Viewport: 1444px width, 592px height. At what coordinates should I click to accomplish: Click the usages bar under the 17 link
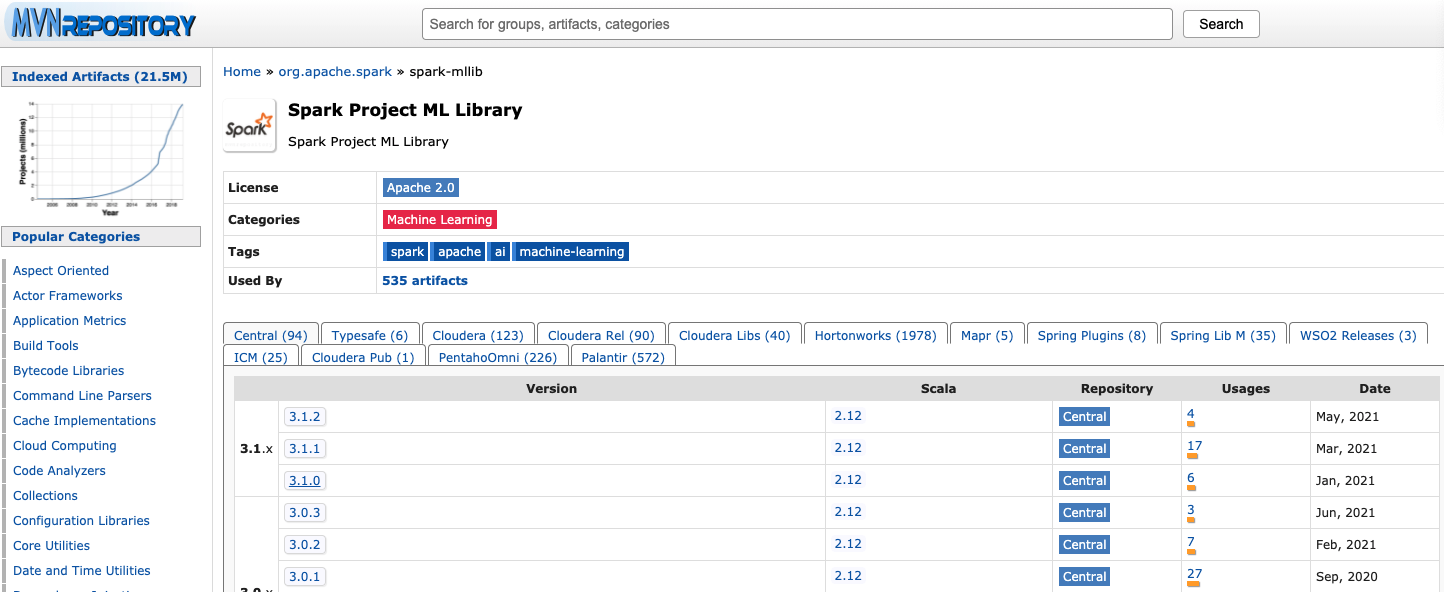point(1191,457)
